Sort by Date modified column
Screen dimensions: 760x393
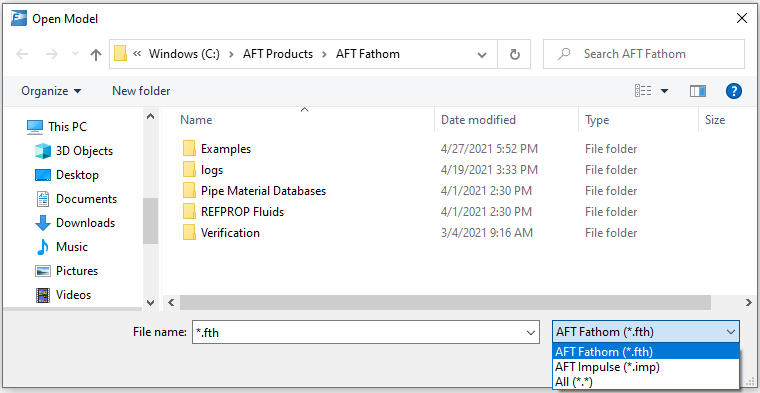pyautogui.click(x=478, y=120)
